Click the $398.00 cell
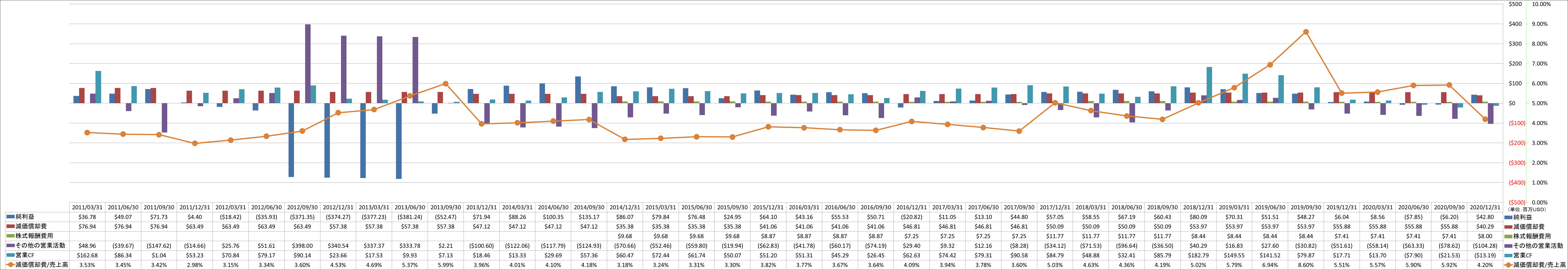 [x=303, y=246]
